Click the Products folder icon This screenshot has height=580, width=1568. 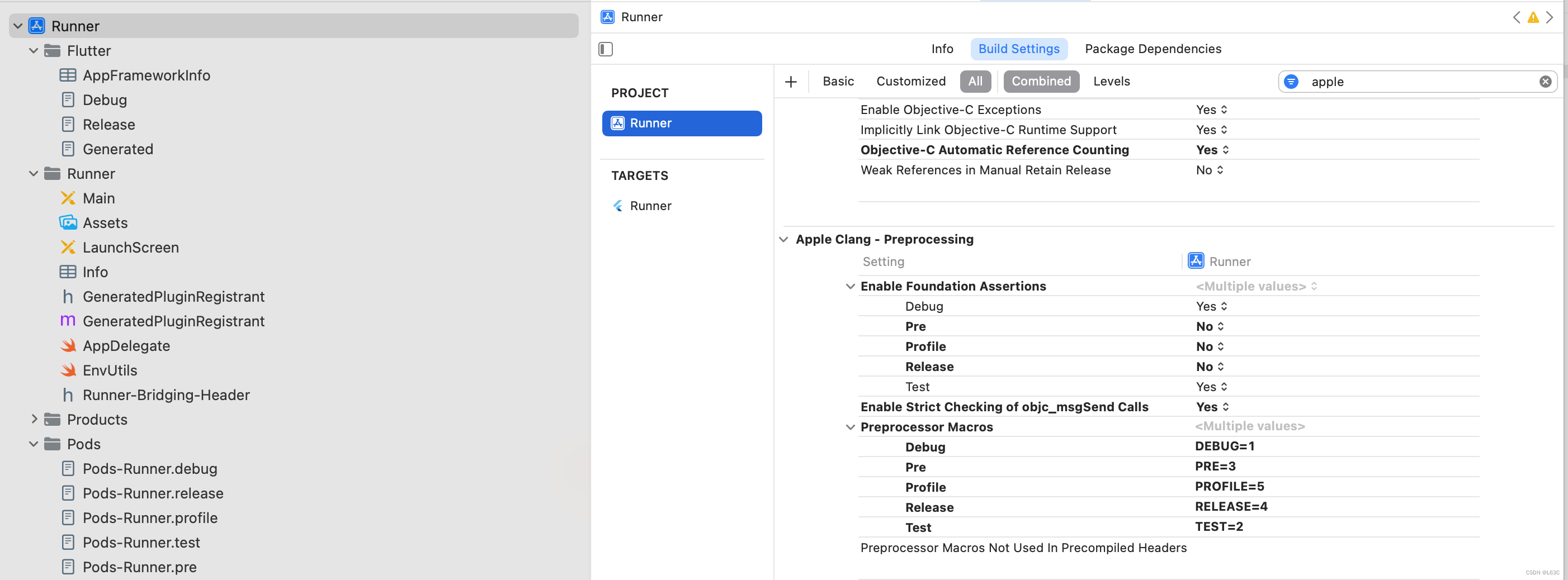click(x=53, y=420)
